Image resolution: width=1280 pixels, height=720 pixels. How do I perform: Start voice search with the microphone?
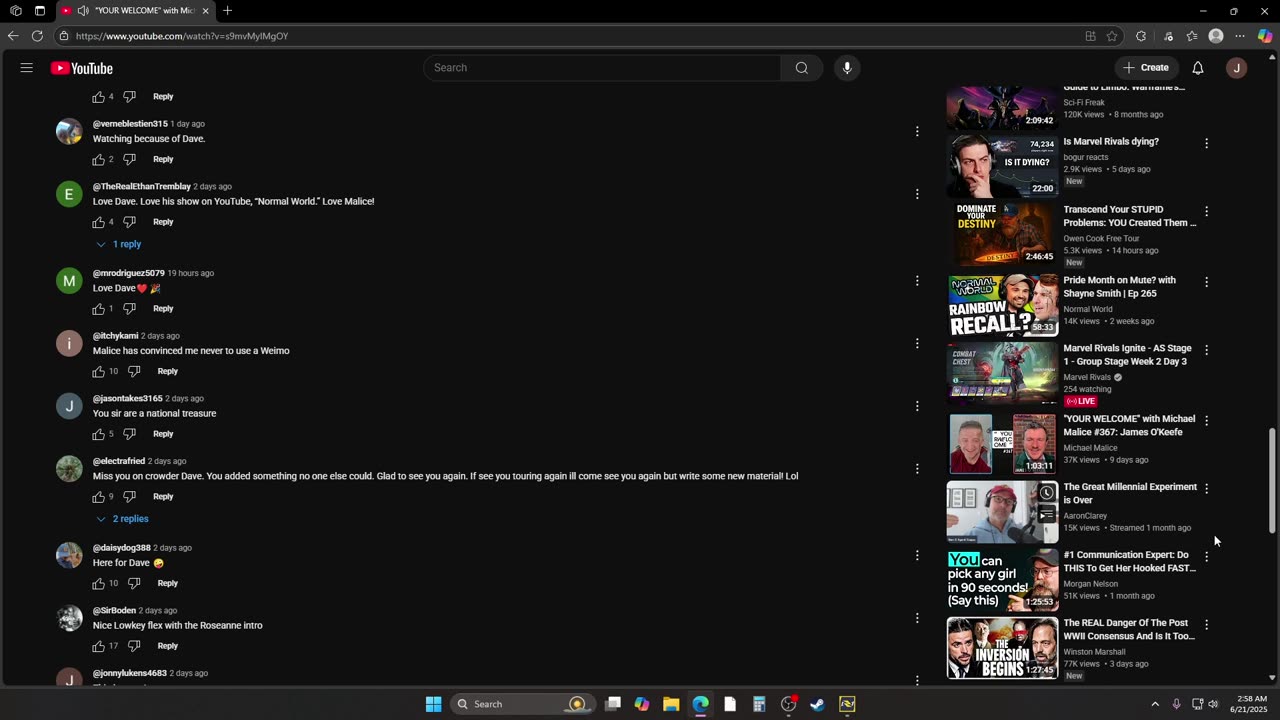tap(847, 68)
